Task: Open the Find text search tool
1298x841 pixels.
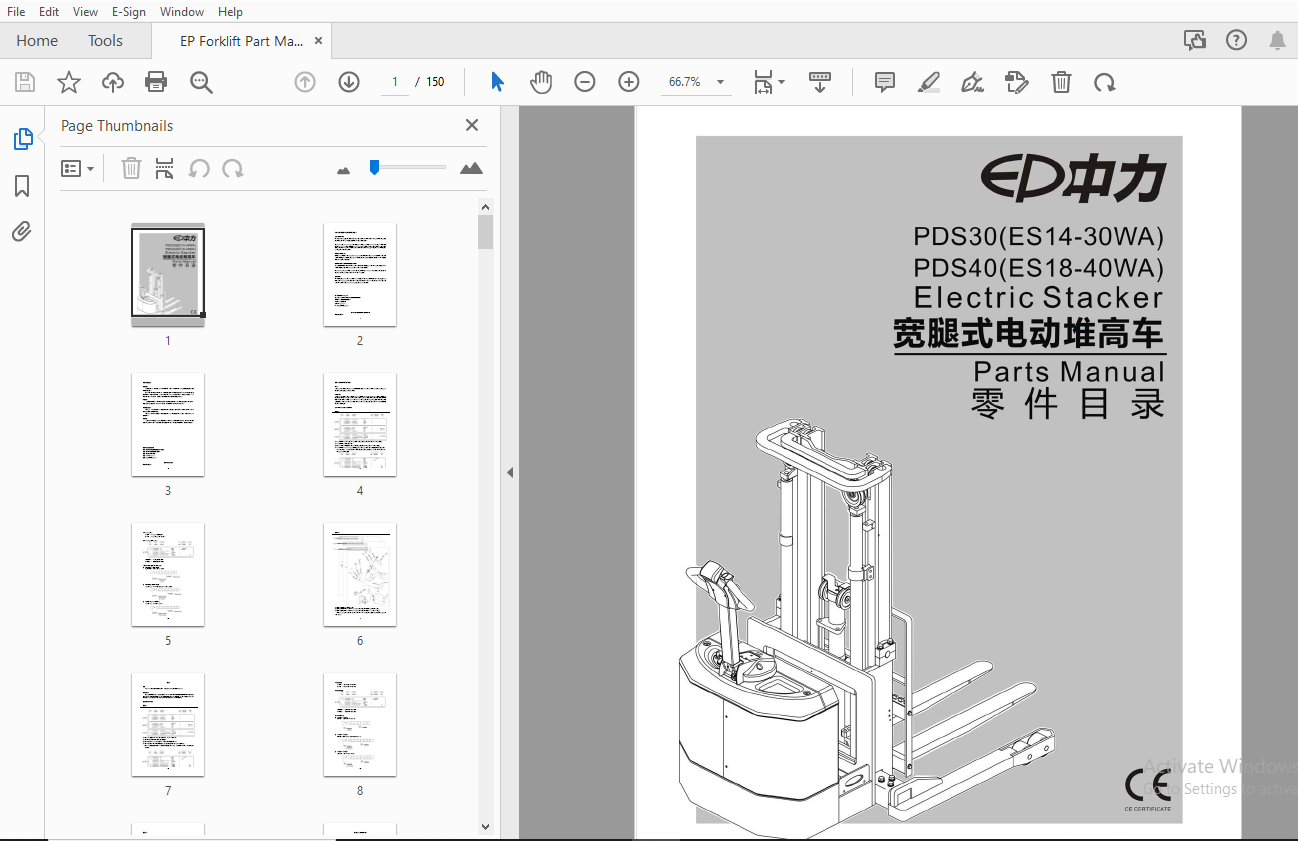Action: pyautogui.click(x=201, y=82)
